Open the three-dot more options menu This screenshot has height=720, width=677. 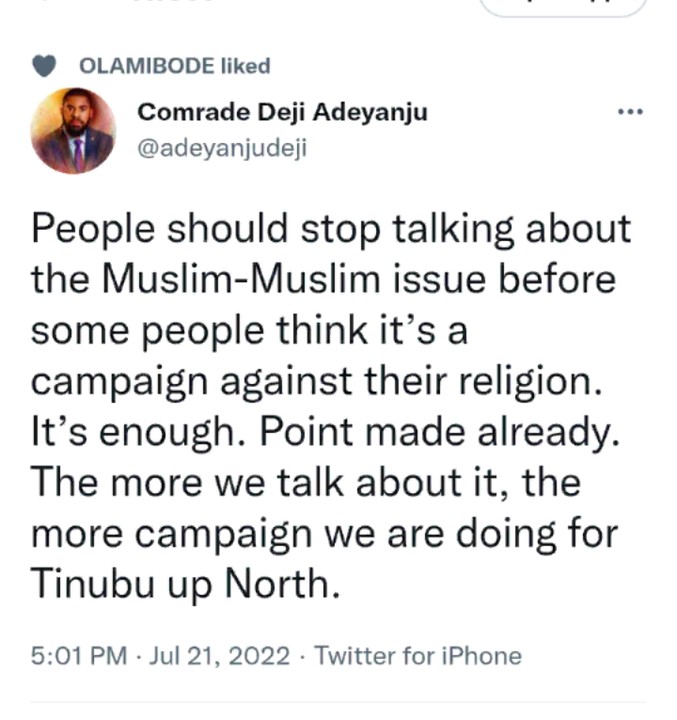click(630, 111)
